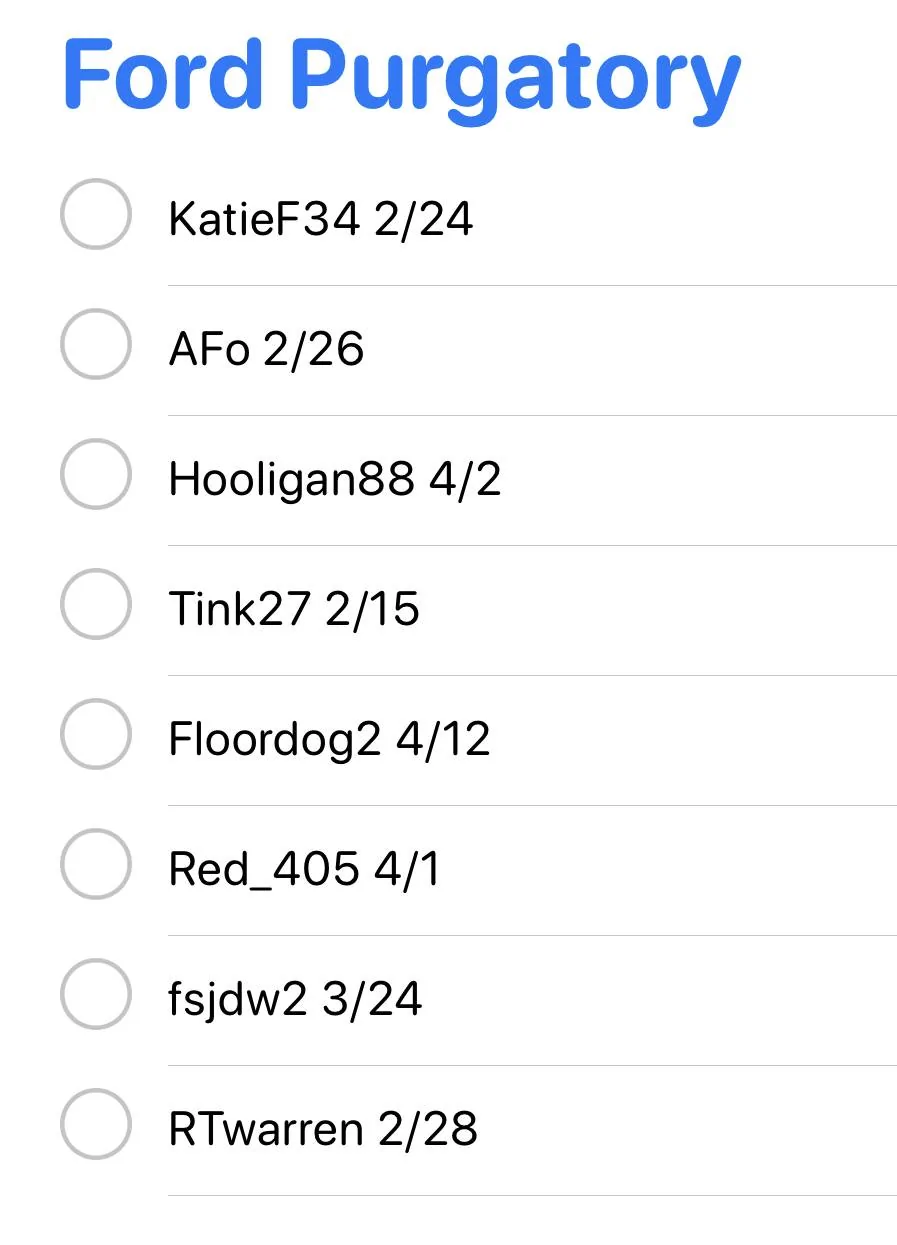Select the fsjdw2 3/24 reminder text
The width and height of the screenshot is (897, 1245).
295,999
